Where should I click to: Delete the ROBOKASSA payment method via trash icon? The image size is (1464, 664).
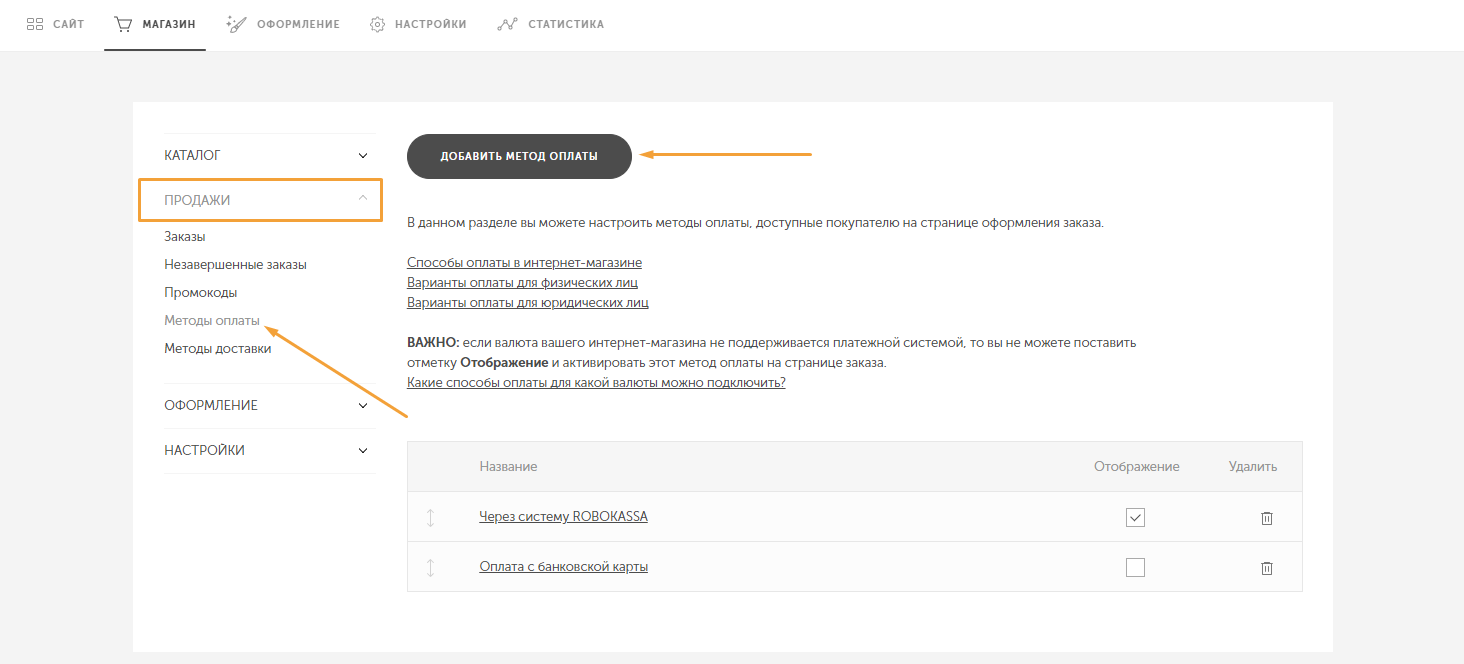[x=1266, y=518]
